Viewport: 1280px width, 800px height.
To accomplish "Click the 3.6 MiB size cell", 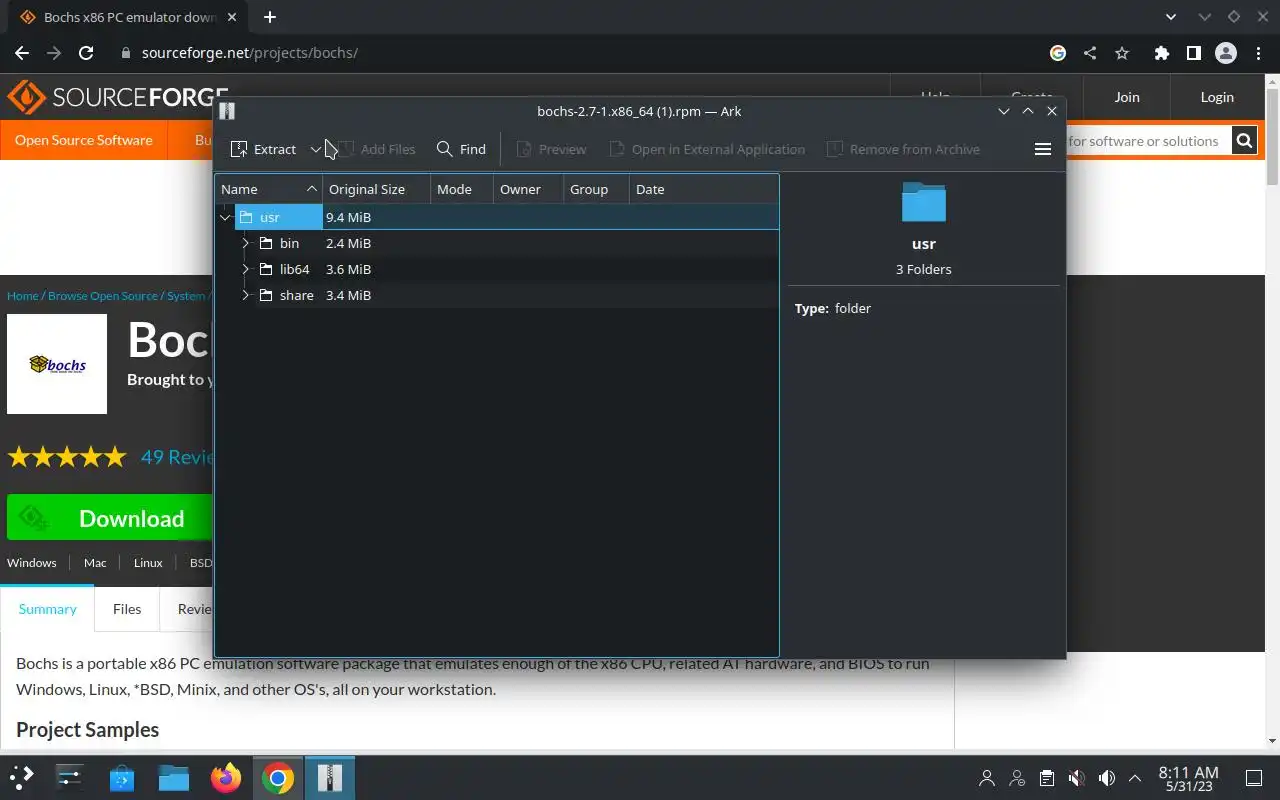I will [x=348, y=269].
